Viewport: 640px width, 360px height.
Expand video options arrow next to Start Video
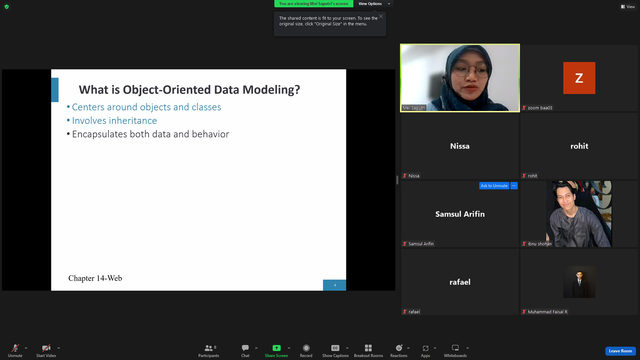[x=58, y=348]
